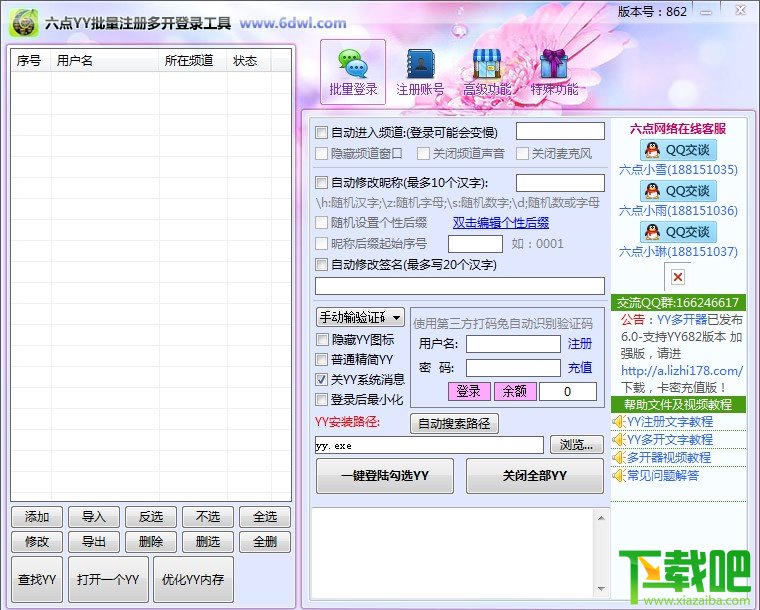760x610 pixels.
Task: Click 一键登陆勾选YY button
Action: 385,476
